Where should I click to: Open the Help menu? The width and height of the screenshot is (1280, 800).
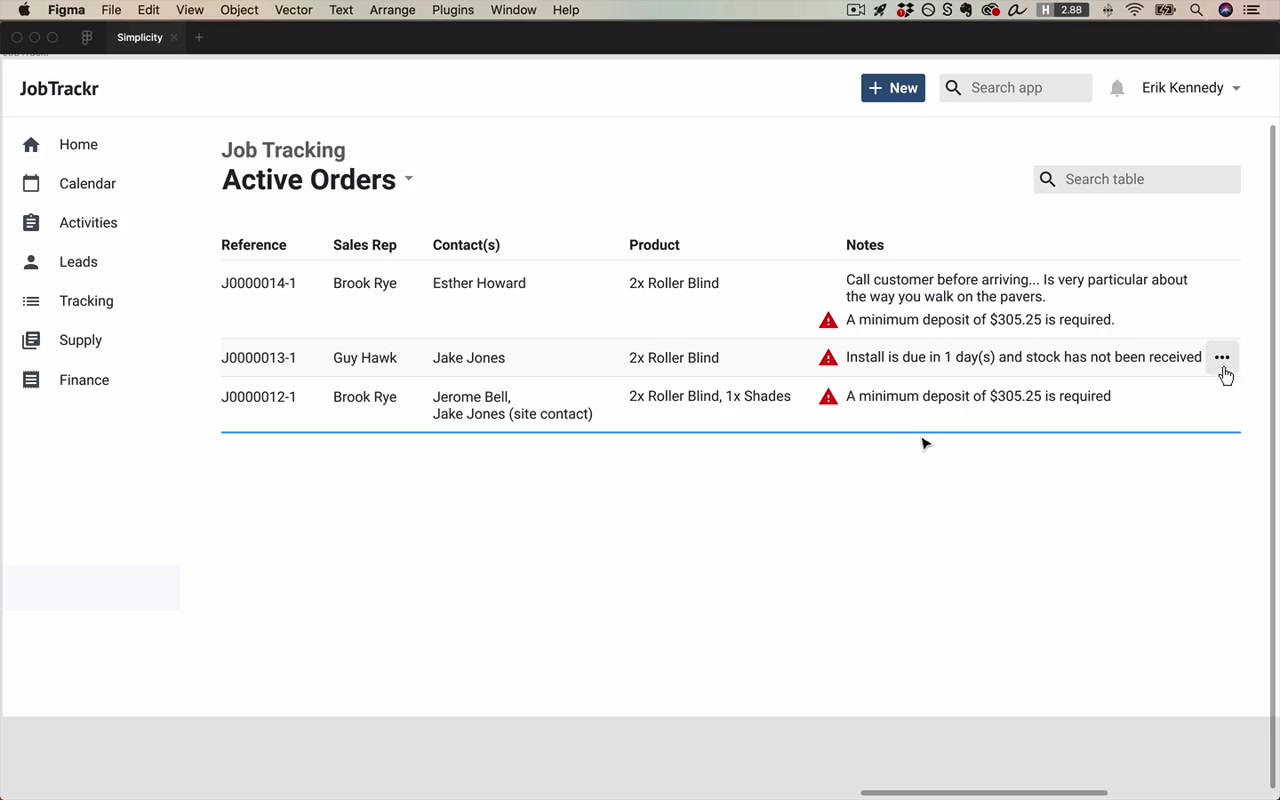566,10
